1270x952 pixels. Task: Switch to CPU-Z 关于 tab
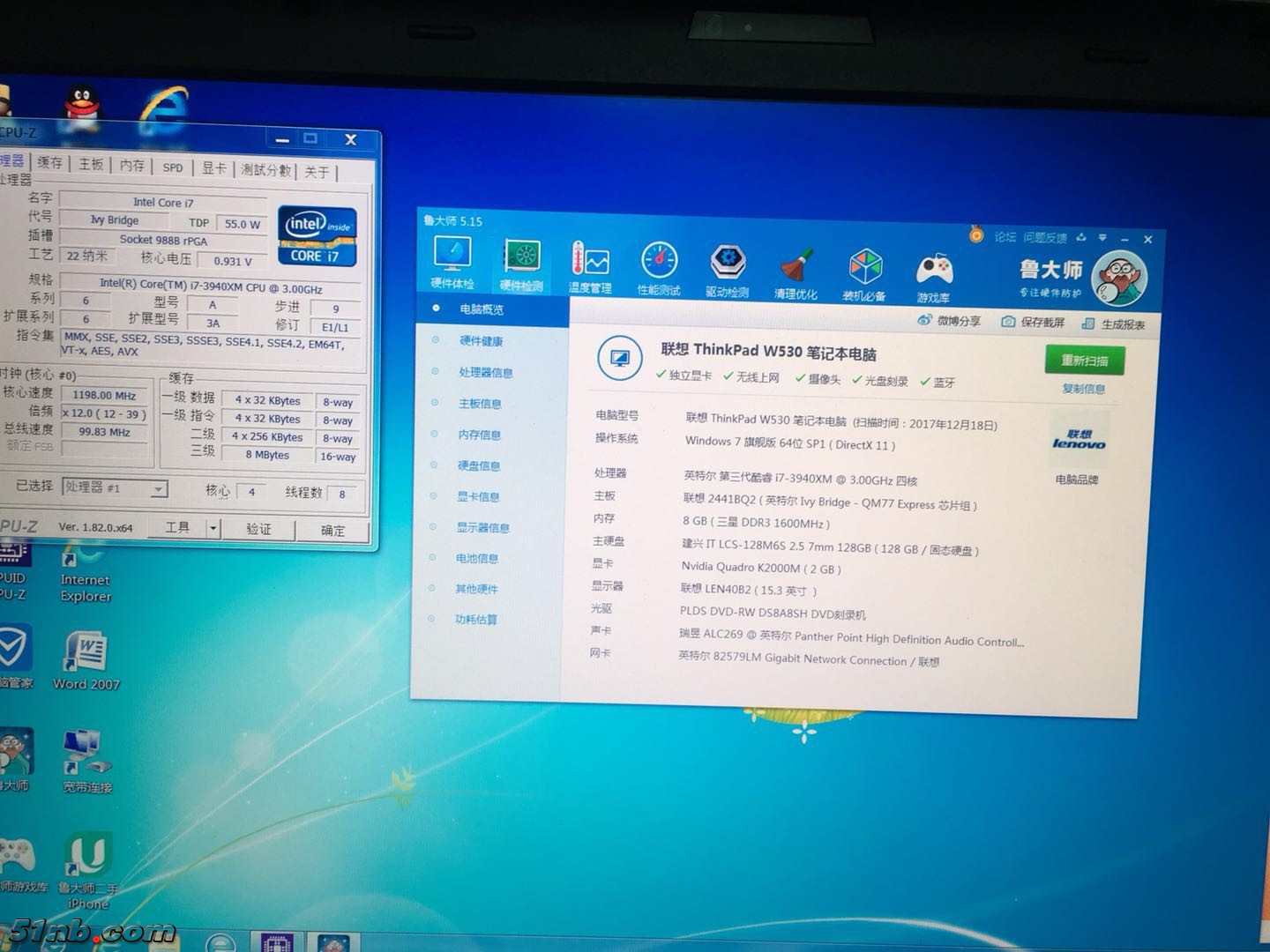[x=317, y=172]
